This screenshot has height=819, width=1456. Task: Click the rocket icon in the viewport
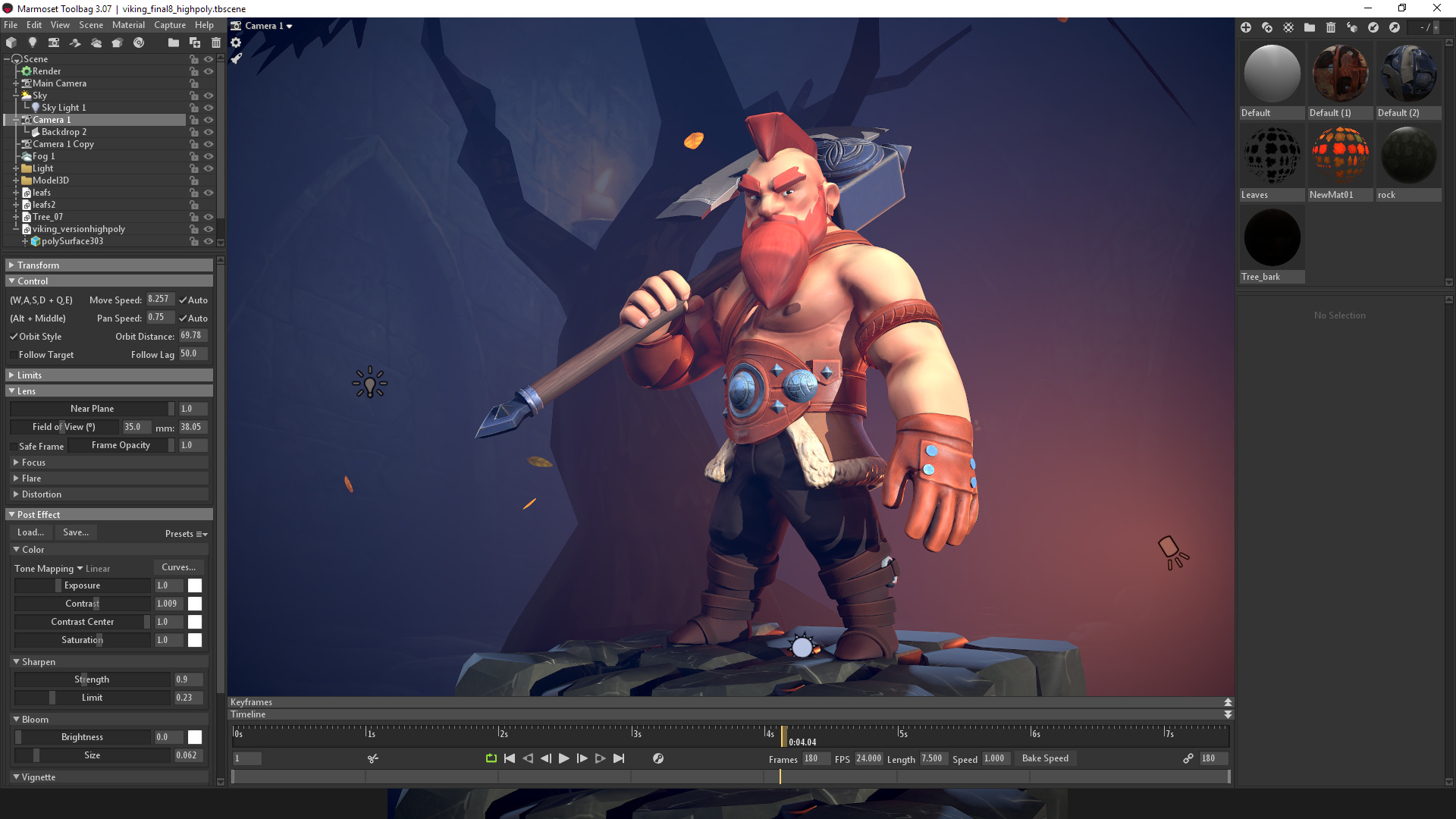click(x=237, y=58)
